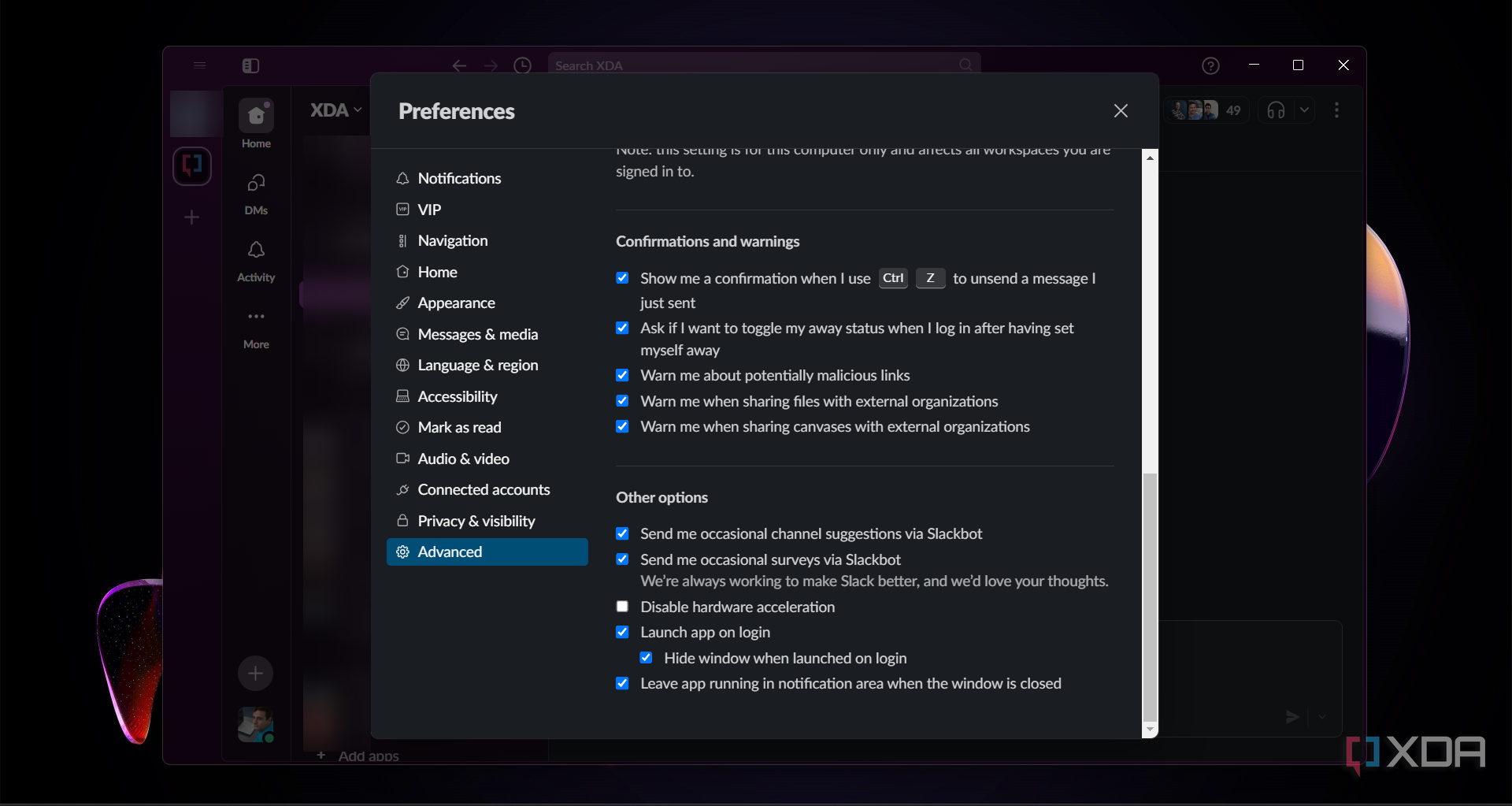Uncheck warn about malicious links
Image resolution: width=1512 pixels, height=806 pixels.
[622, 375]
